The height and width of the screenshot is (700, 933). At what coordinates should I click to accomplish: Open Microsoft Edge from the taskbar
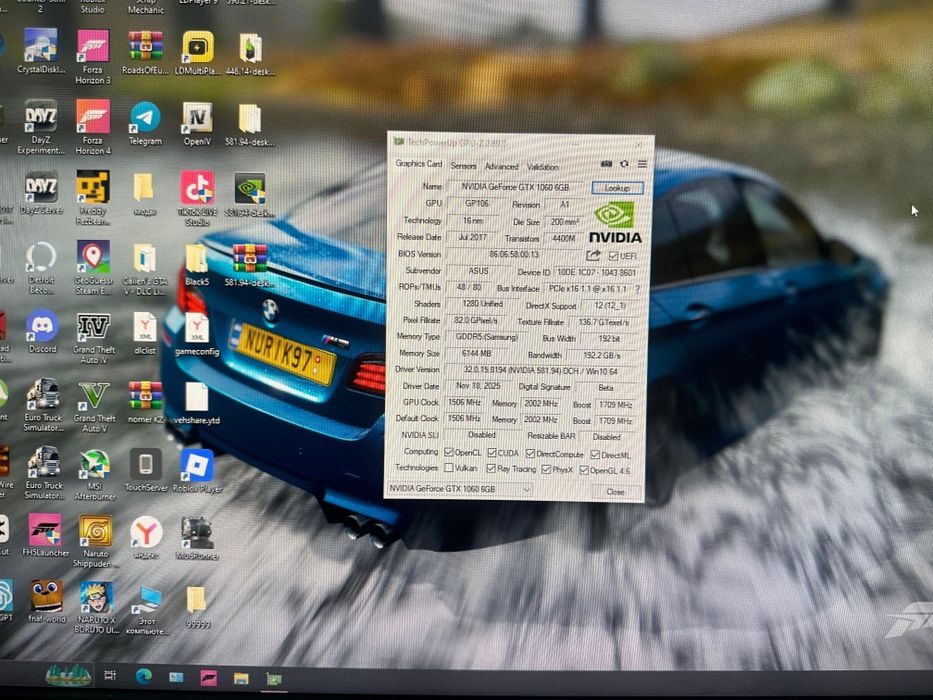143,676
